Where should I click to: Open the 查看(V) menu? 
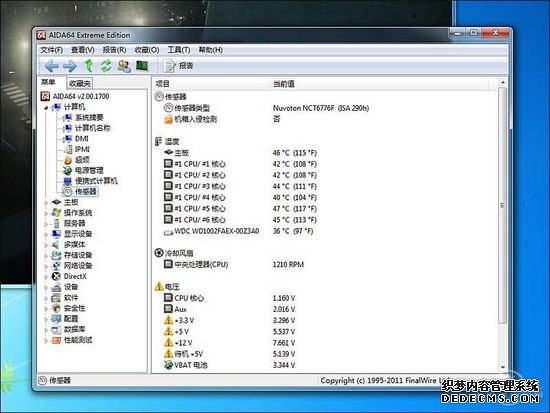coord(83,50)
